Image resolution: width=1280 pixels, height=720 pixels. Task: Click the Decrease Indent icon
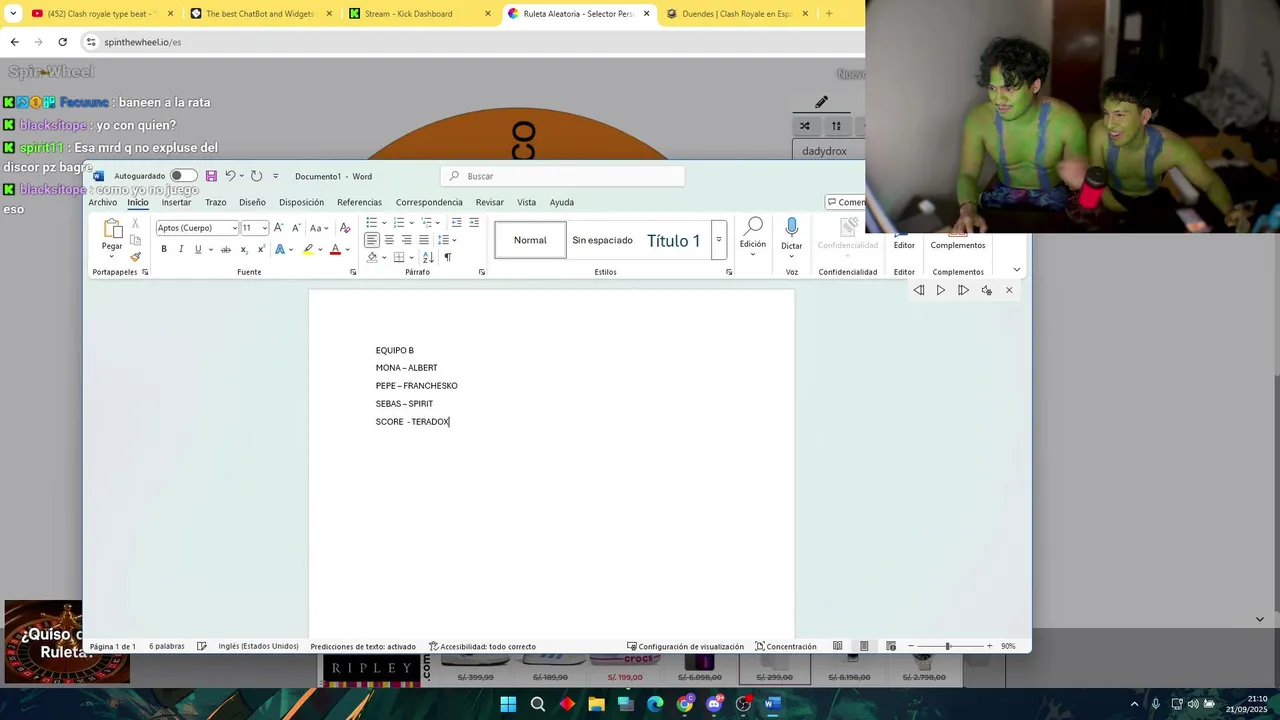457,222
